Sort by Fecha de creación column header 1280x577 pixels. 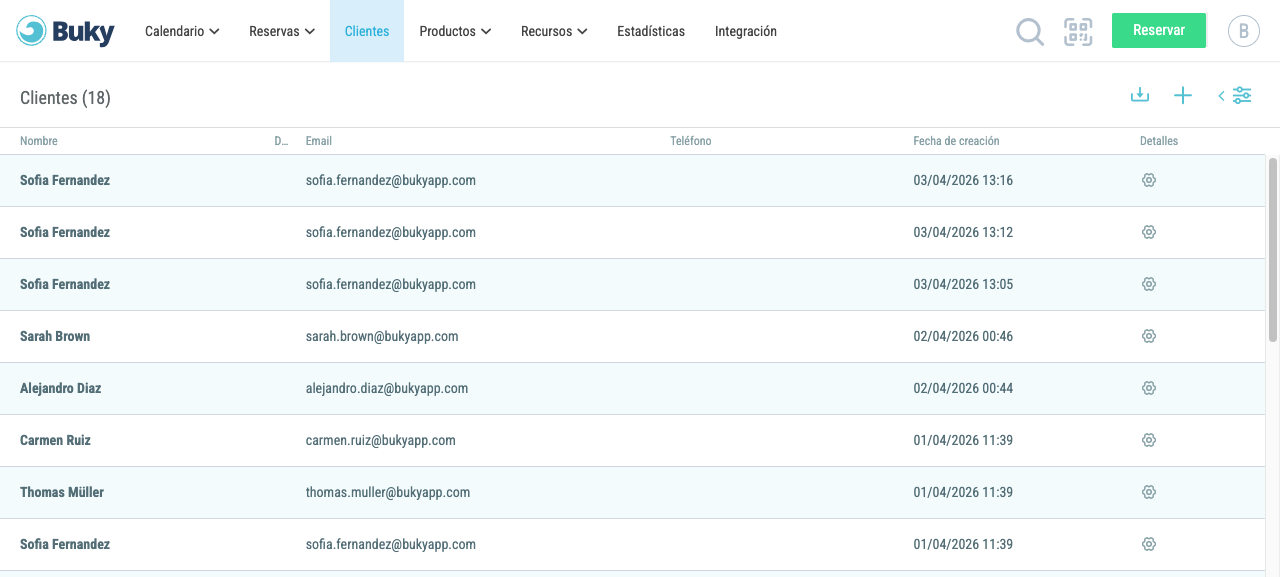956,141
